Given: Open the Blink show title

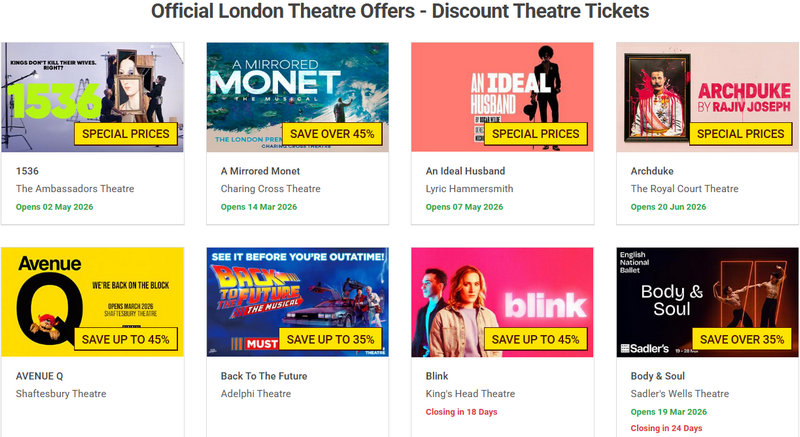Looking at the screenshot, I should click(438, 376).
